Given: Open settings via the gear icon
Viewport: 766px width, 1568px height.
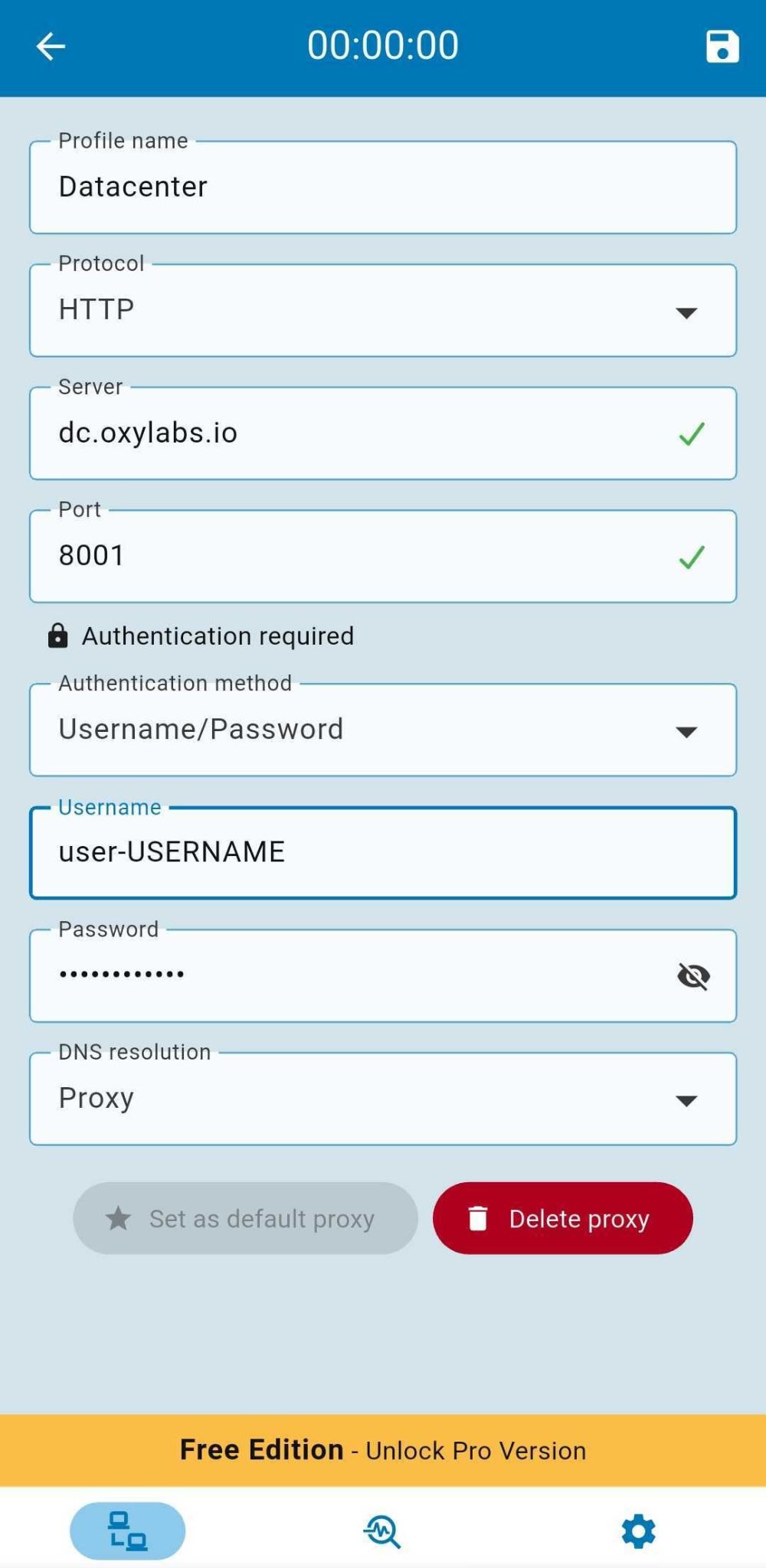Looking at the screenshot, I should click(x=638, y=1531).
